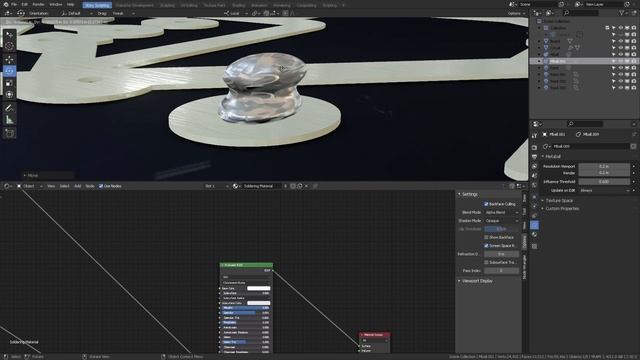Open the Object properties tab
This screenshot has height=360, width=640.
(x=534, y=197)
